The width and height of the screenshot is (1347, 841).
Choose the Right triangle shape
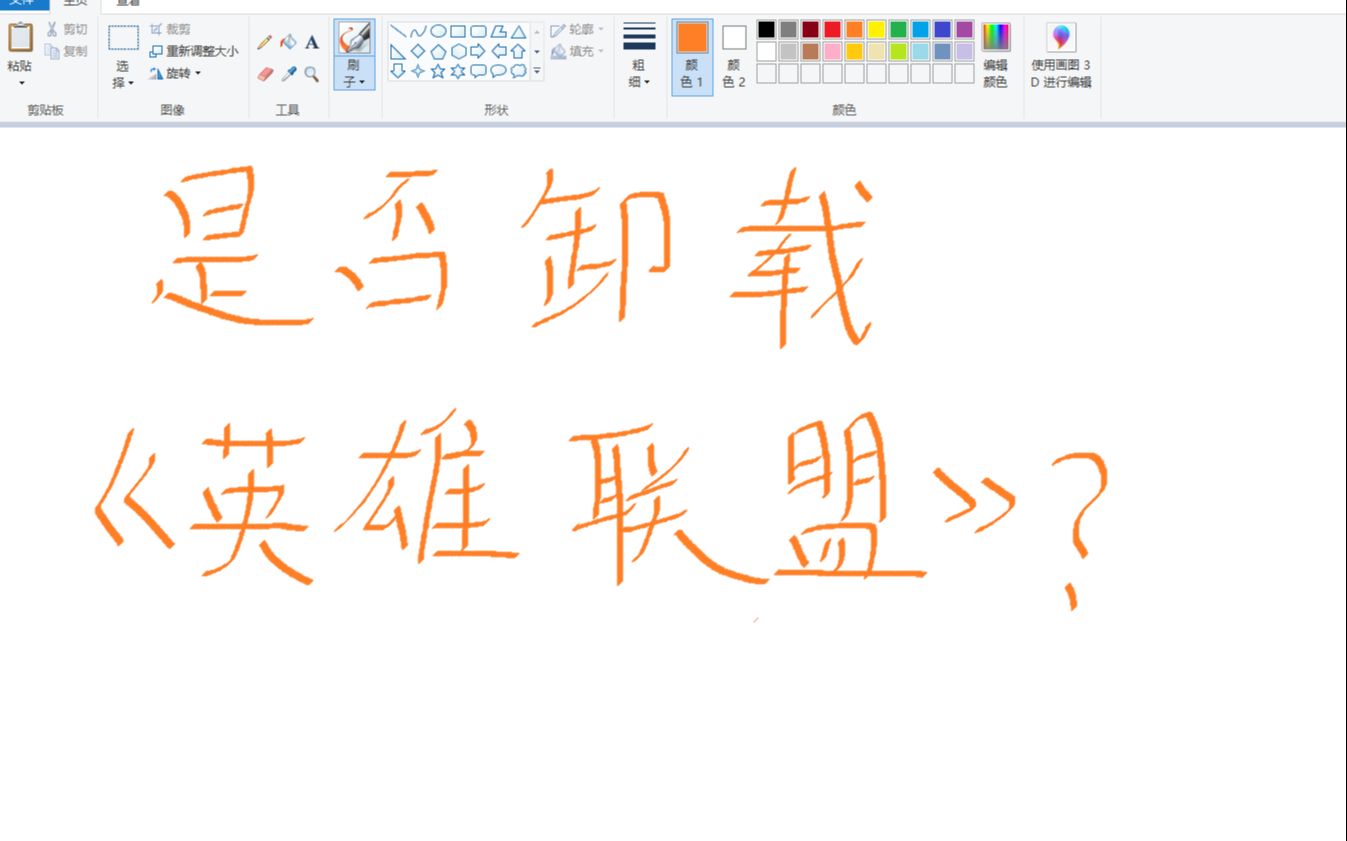click(398, 51)
